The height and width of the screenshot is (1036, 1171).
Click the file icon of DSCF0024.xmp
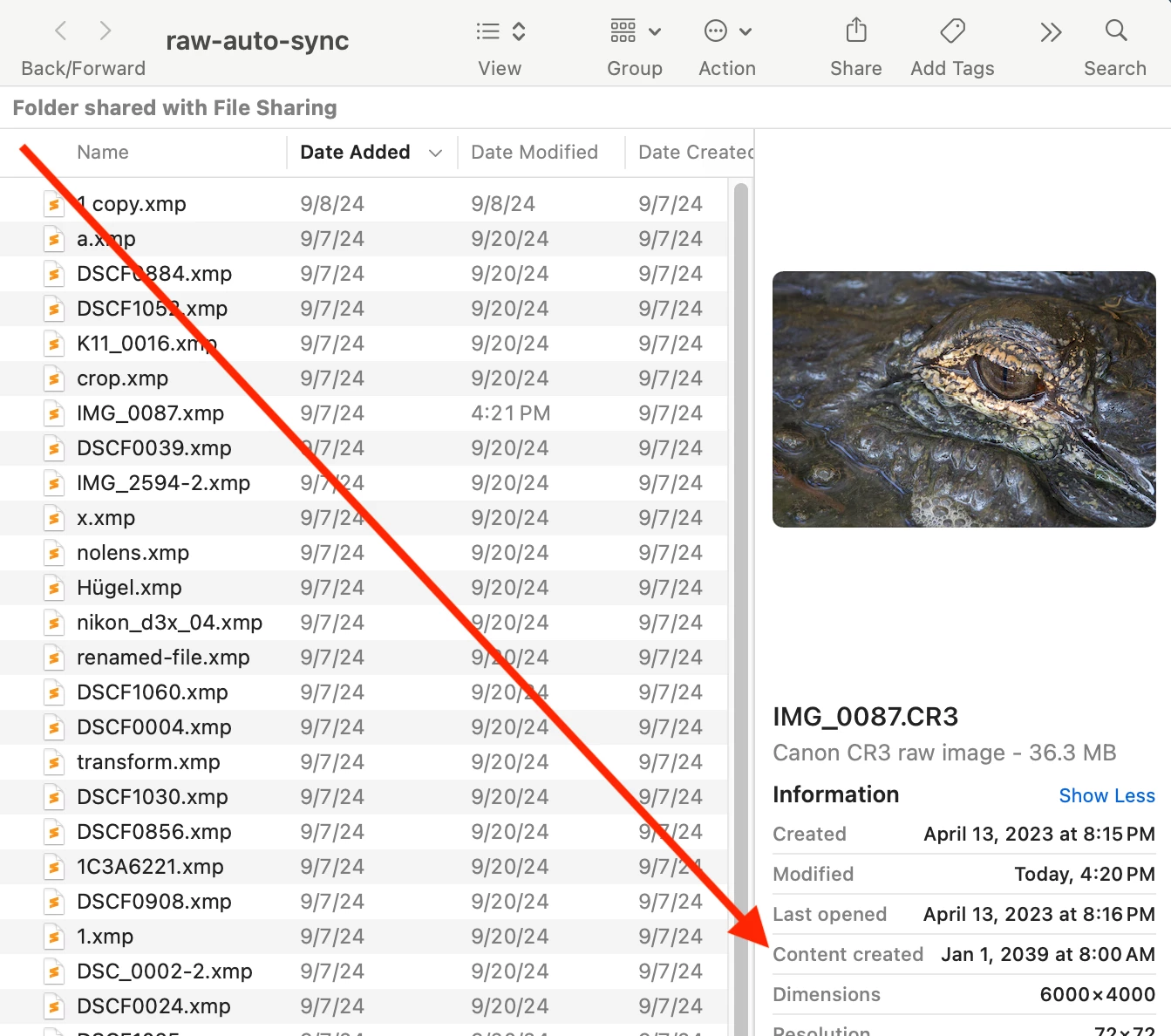pos(54,1006)
